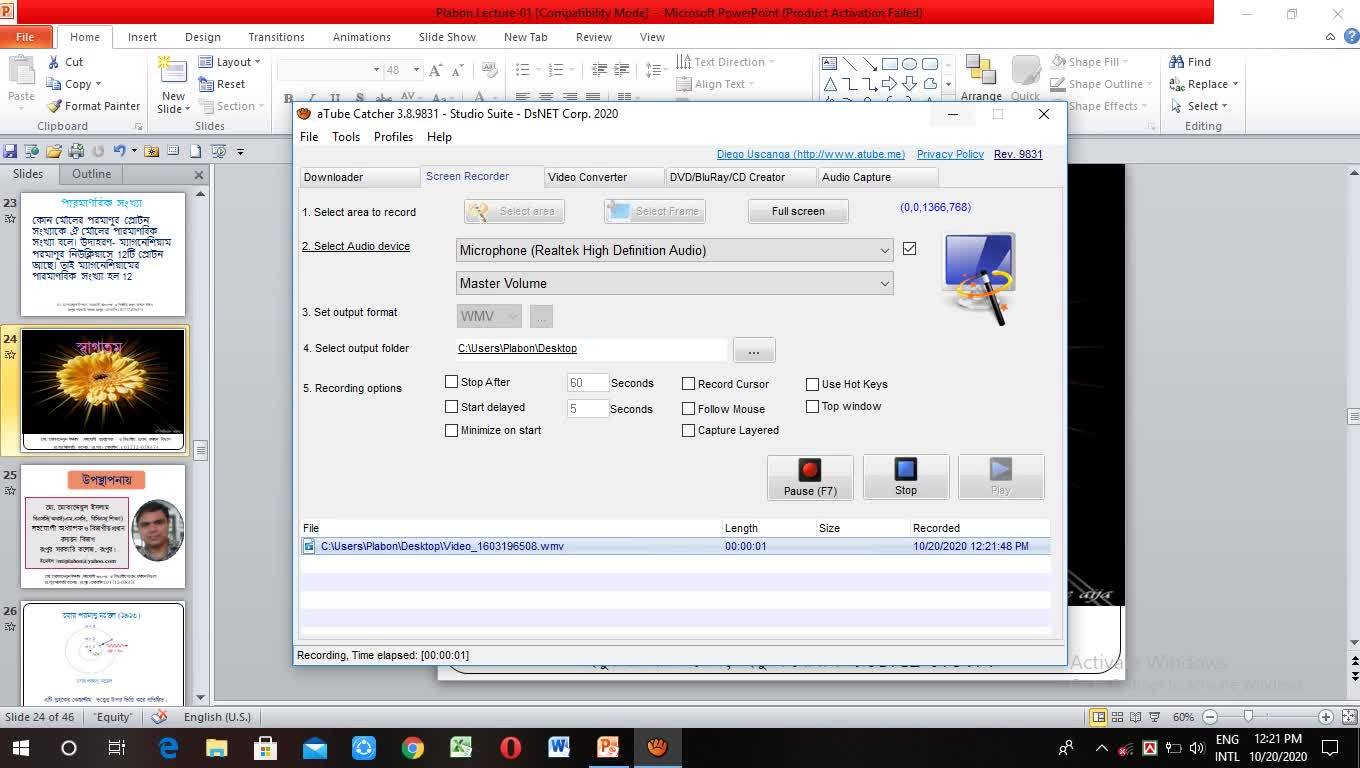This screenshot has height=768, width=1360.
Task: Click the Save icon in Quick Access toolbar
Action: click(x=10, y=151)
